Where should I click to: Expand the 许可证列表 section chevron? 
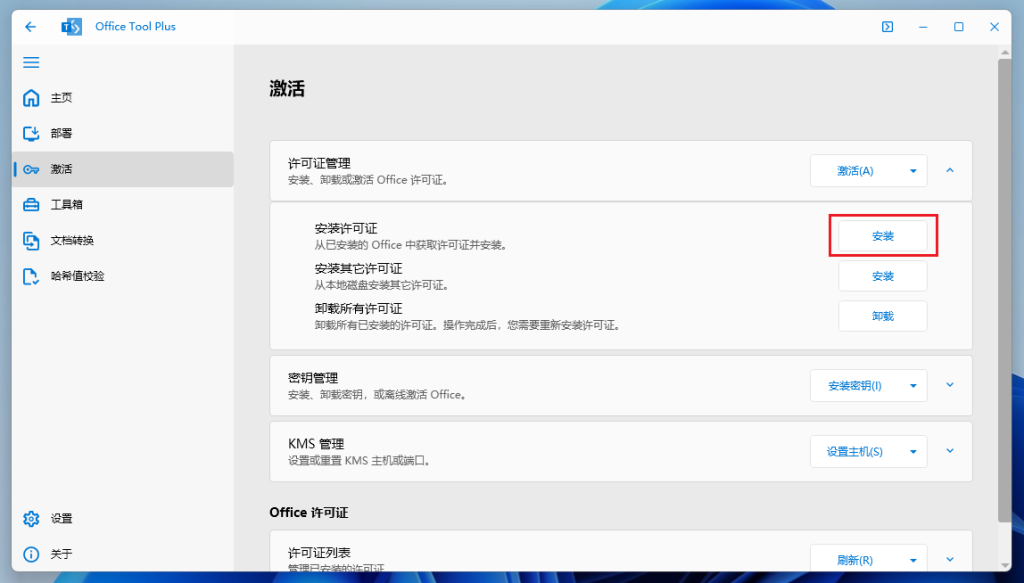coord(950,559)
